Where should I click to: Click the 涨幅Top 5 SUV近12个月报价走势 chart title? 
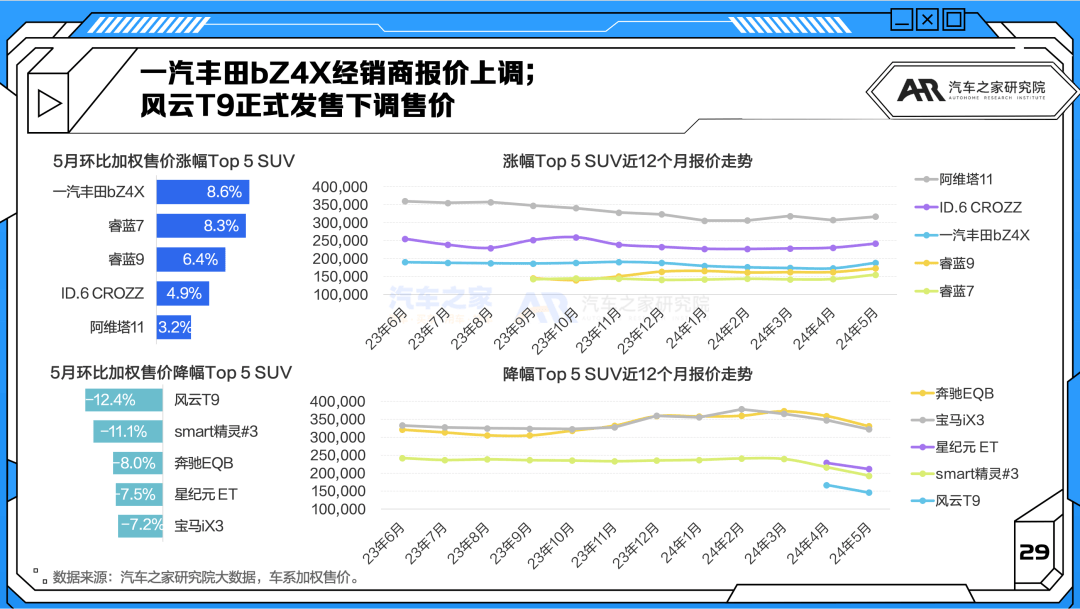click(x=627, y=161)
